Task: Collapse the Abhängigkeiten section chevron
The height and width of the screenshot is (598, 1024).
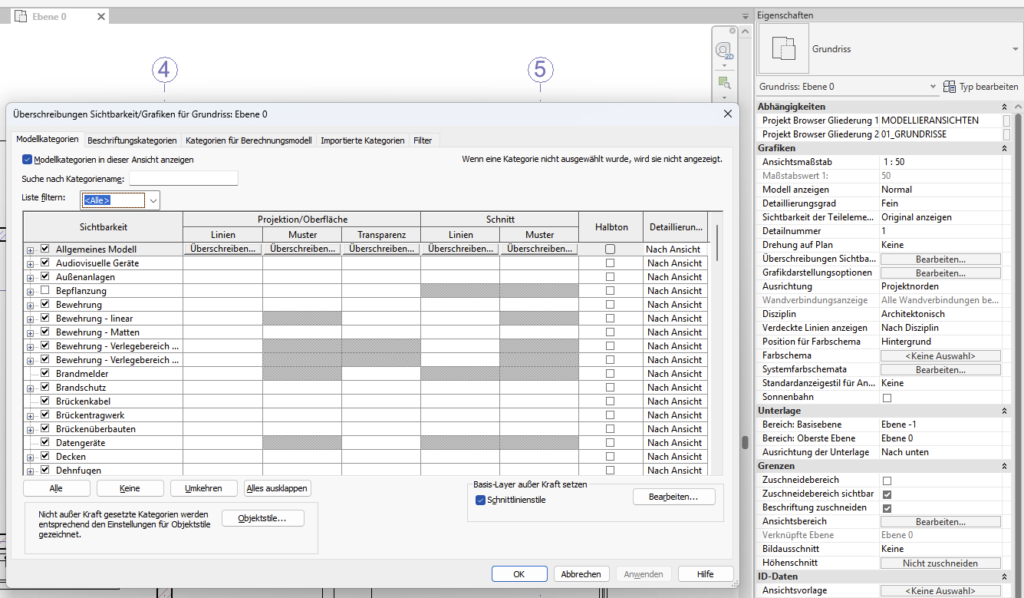Action: pos(1006,106)
